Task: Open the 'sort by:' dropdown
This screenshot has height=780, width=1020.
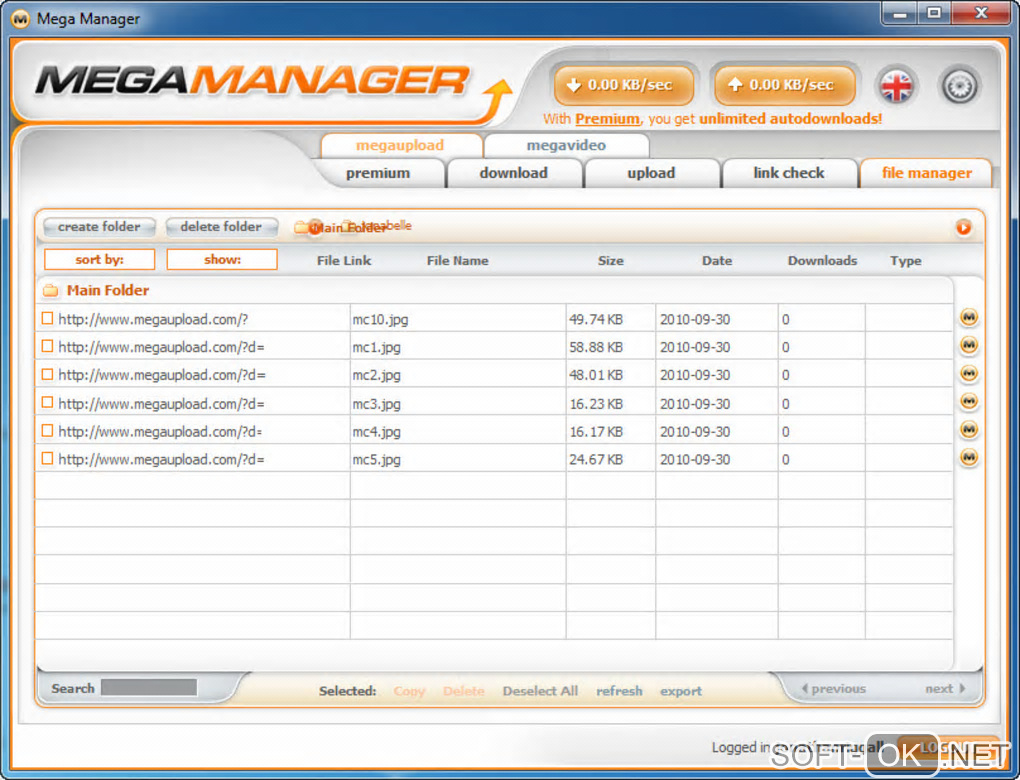Action: [x=100, y=259]
